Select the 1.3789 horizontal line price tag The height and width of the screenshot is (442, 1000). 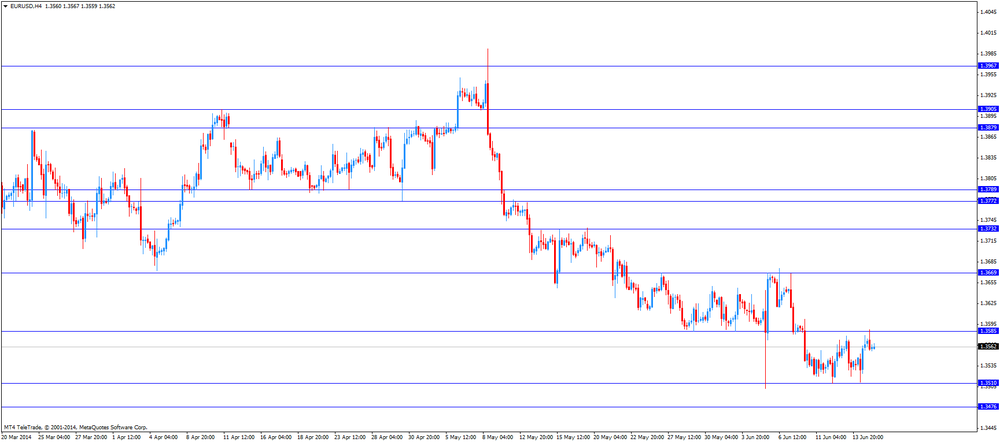[989, 189]
